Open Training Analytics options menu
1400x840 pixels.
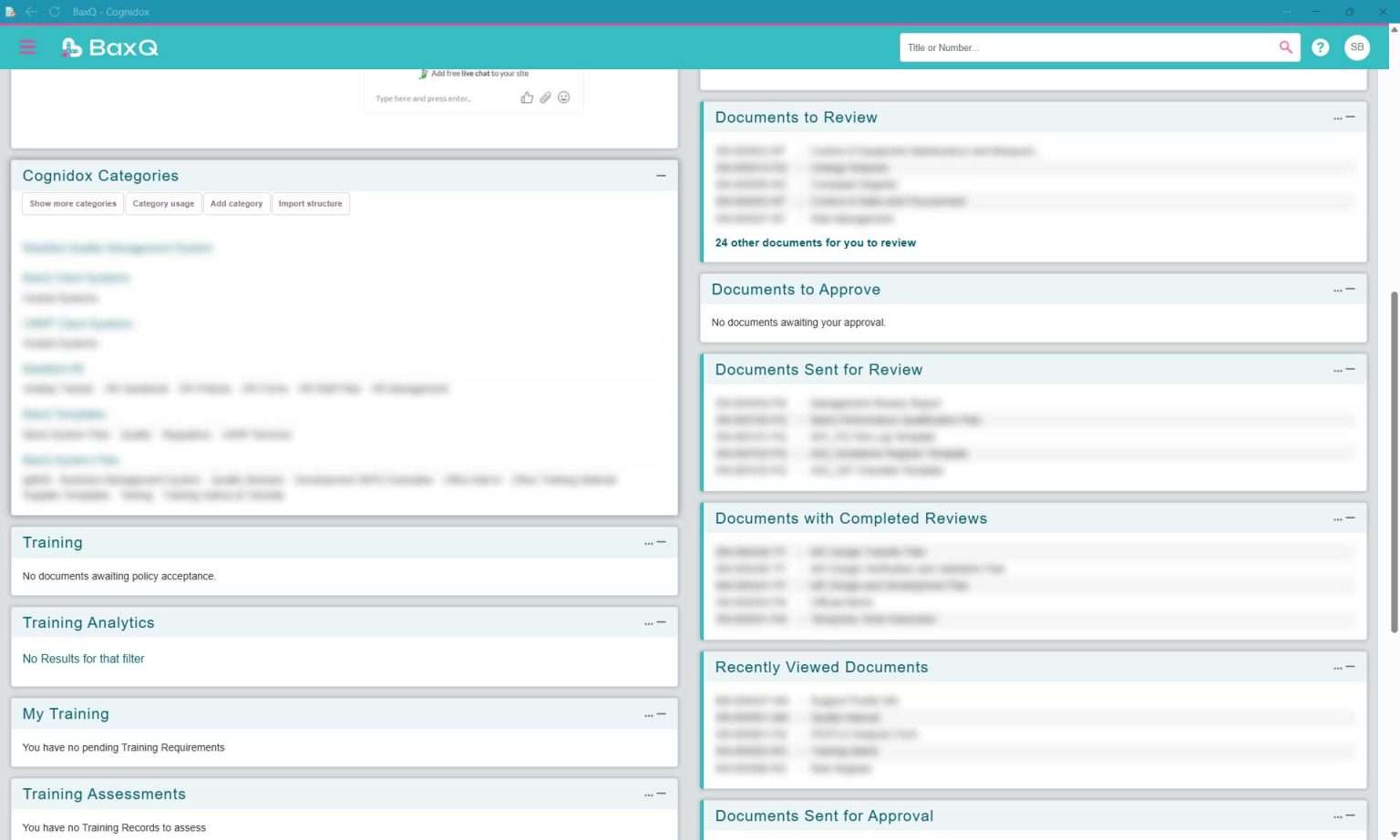coord(648,624)
